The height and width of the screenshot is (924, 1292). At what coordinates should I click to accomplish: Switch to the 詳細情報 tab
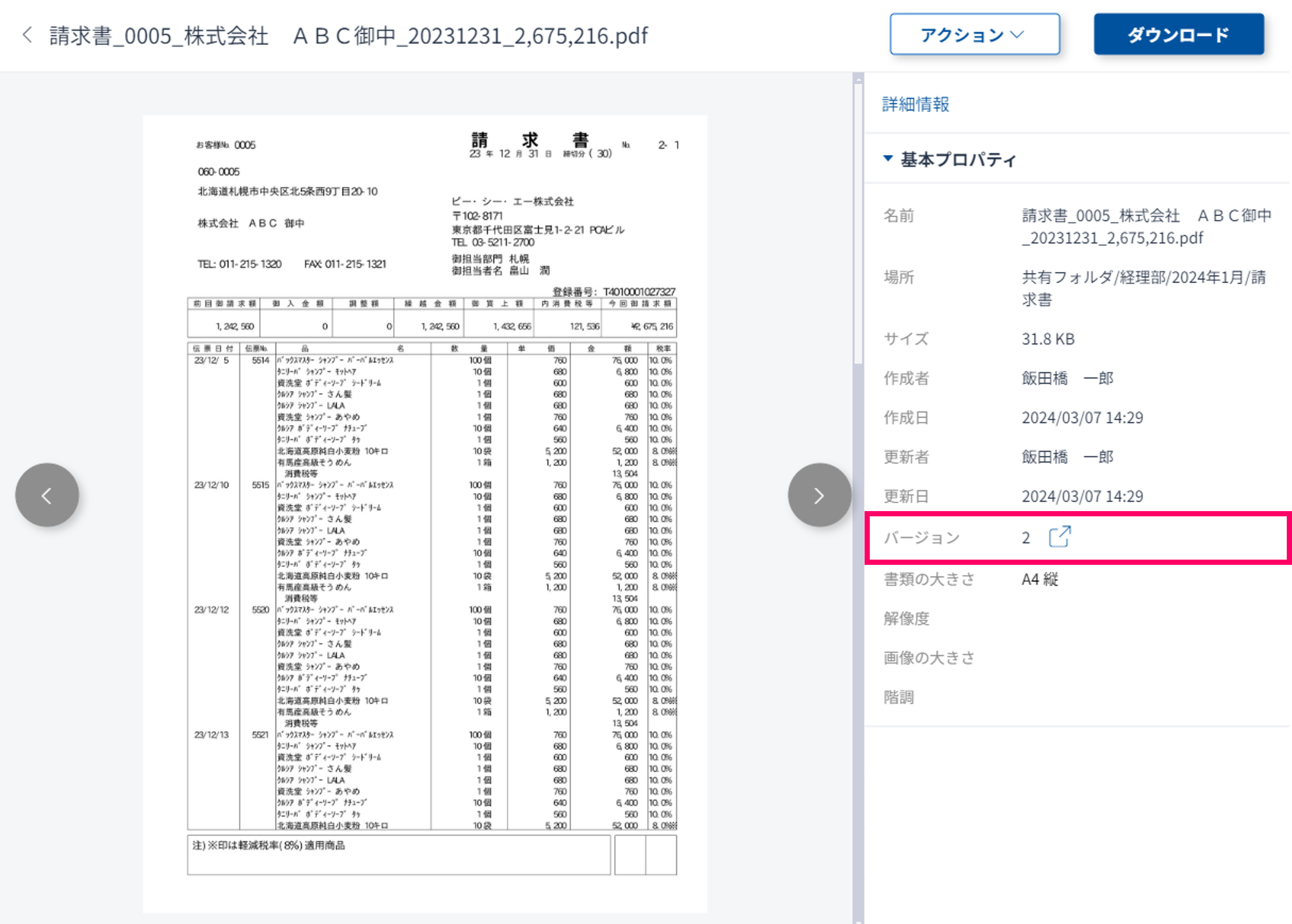pyautogui.click(x=915, y=104)
